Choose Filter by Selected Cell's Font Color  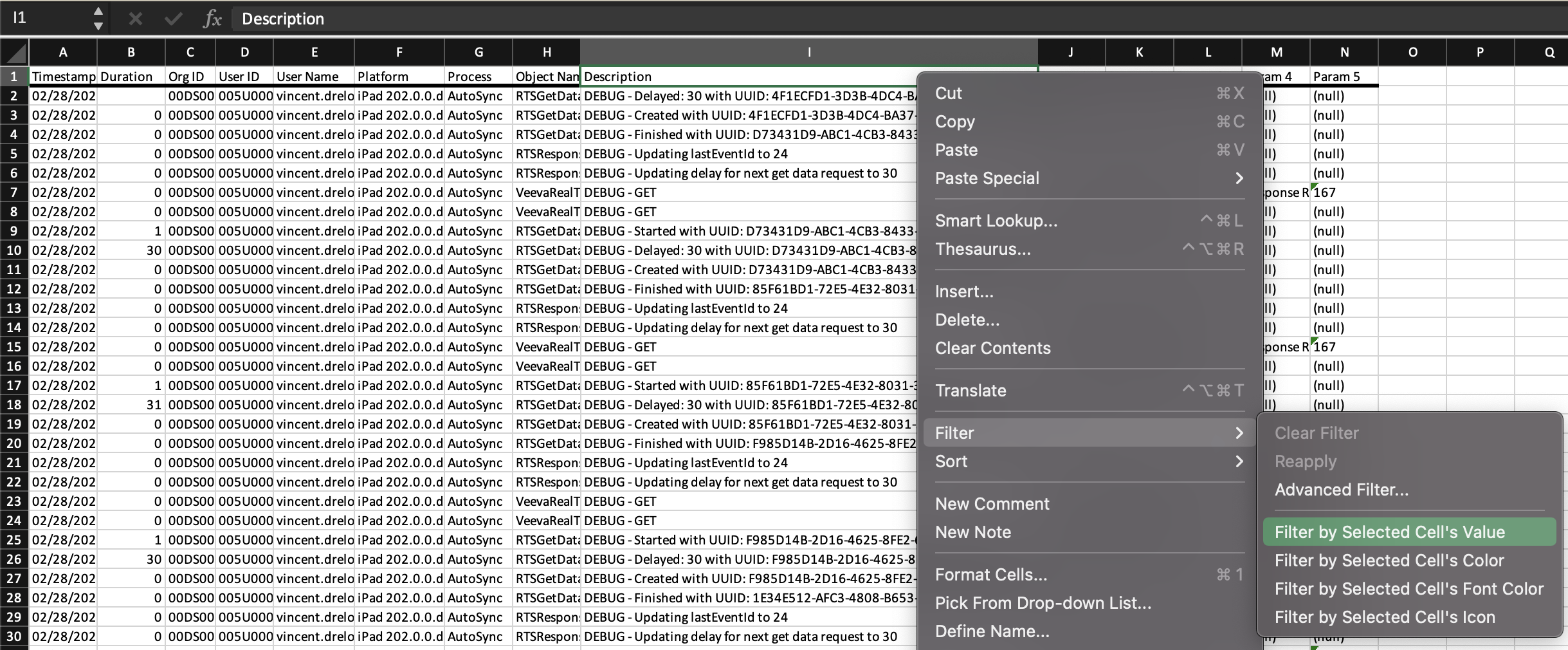(1408, 589)
